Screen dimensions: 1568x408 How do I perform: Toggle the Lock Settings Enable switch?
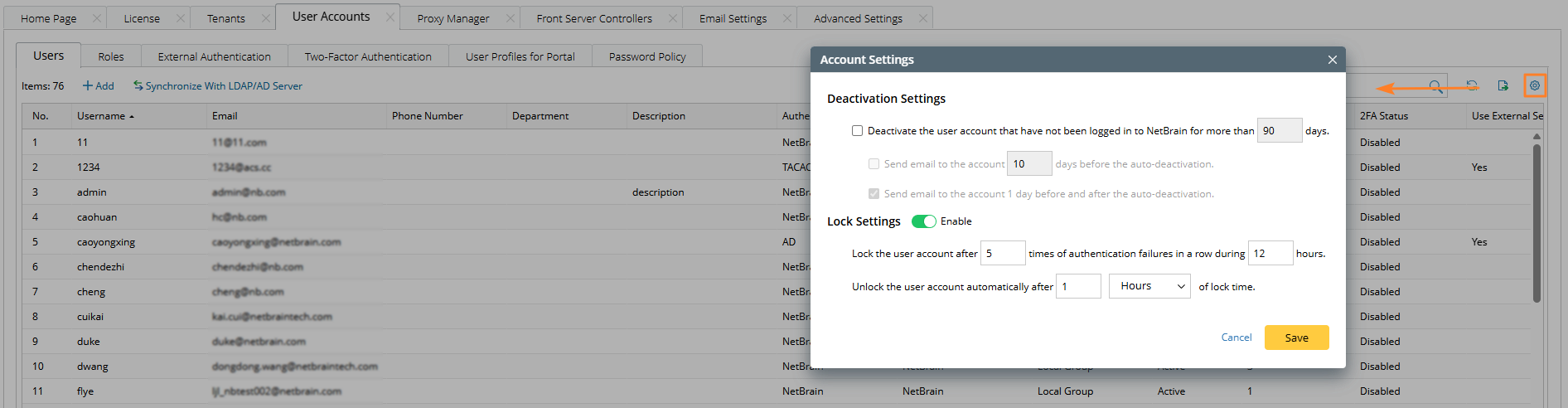(x=923, y=221)
